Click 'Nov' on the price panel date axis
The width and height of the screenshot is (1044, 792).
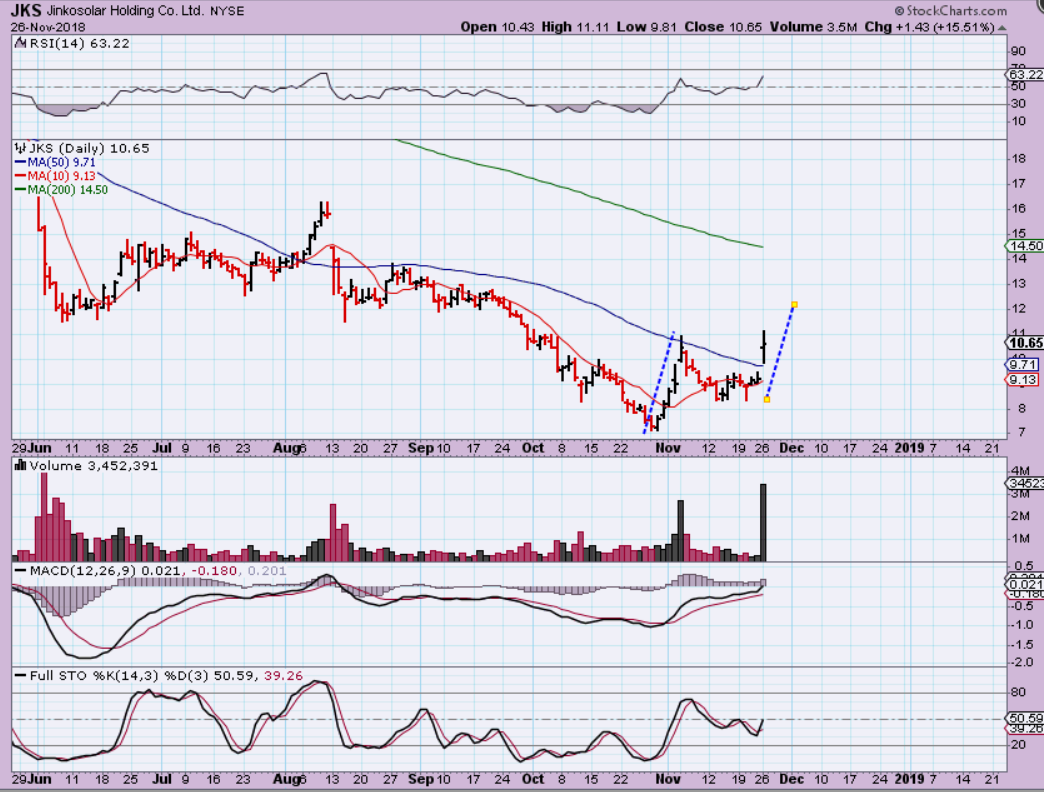click(x=668, y=448)
